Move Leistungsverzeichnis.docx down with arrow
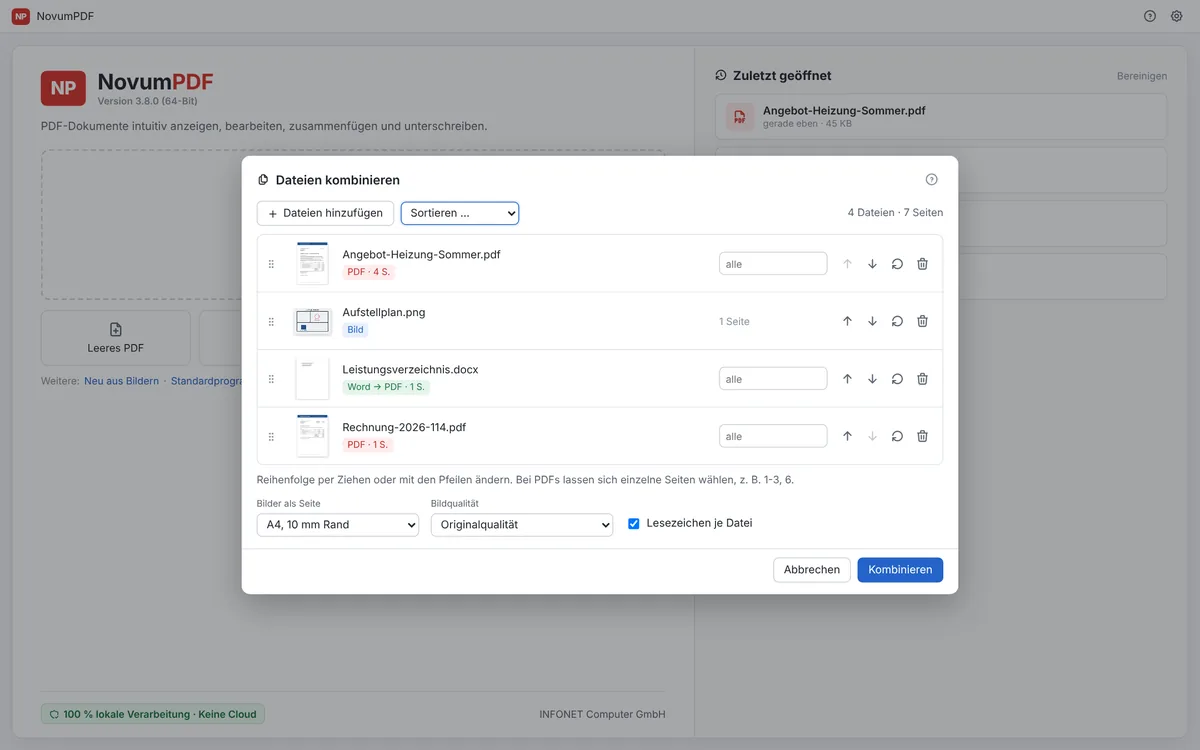 click(872, 379)
